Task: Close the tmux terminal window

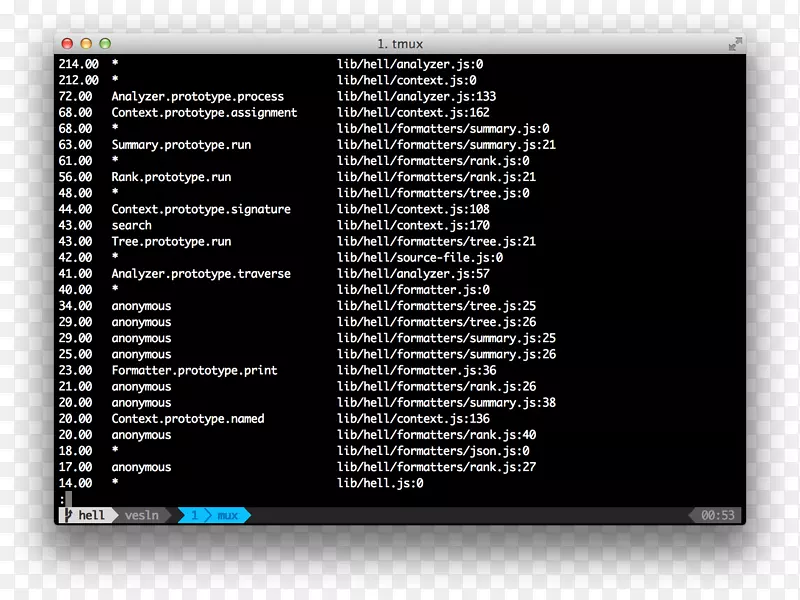Action: (x=67, y=43)
